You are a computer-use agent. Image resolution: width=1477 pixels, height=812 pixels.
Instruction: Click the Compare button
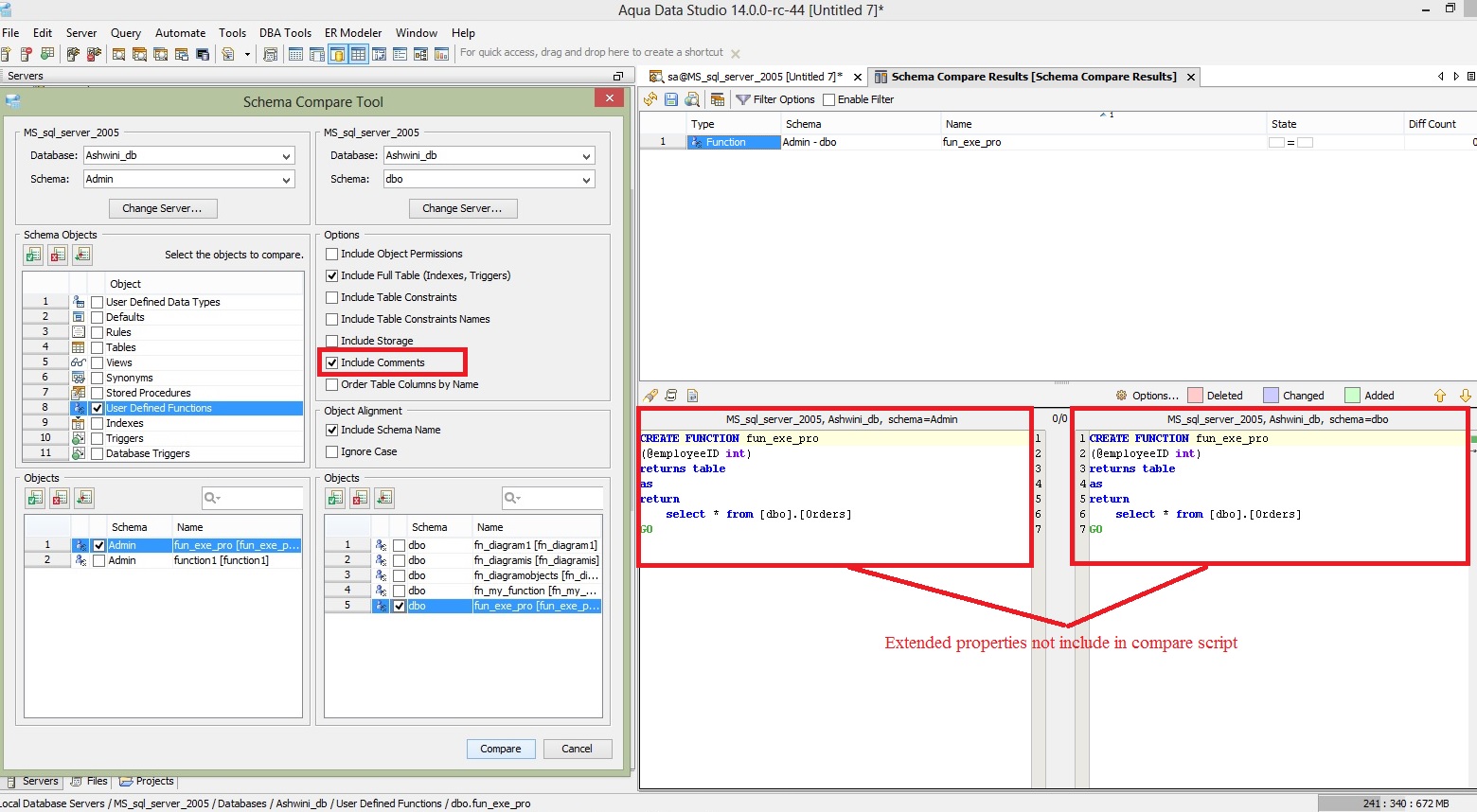tap(501, 749)
